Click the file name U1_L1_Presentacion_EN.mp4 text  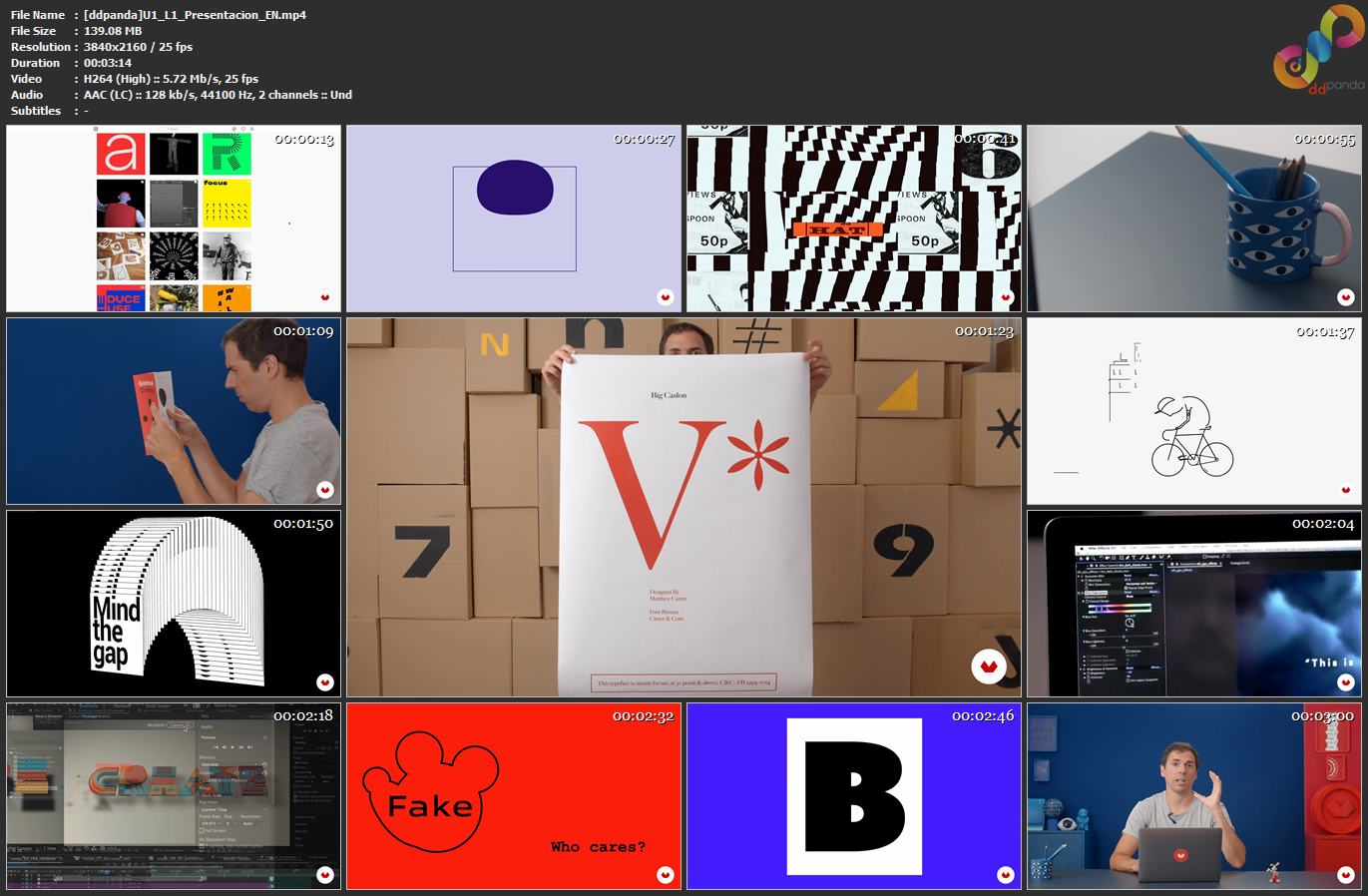195,15
